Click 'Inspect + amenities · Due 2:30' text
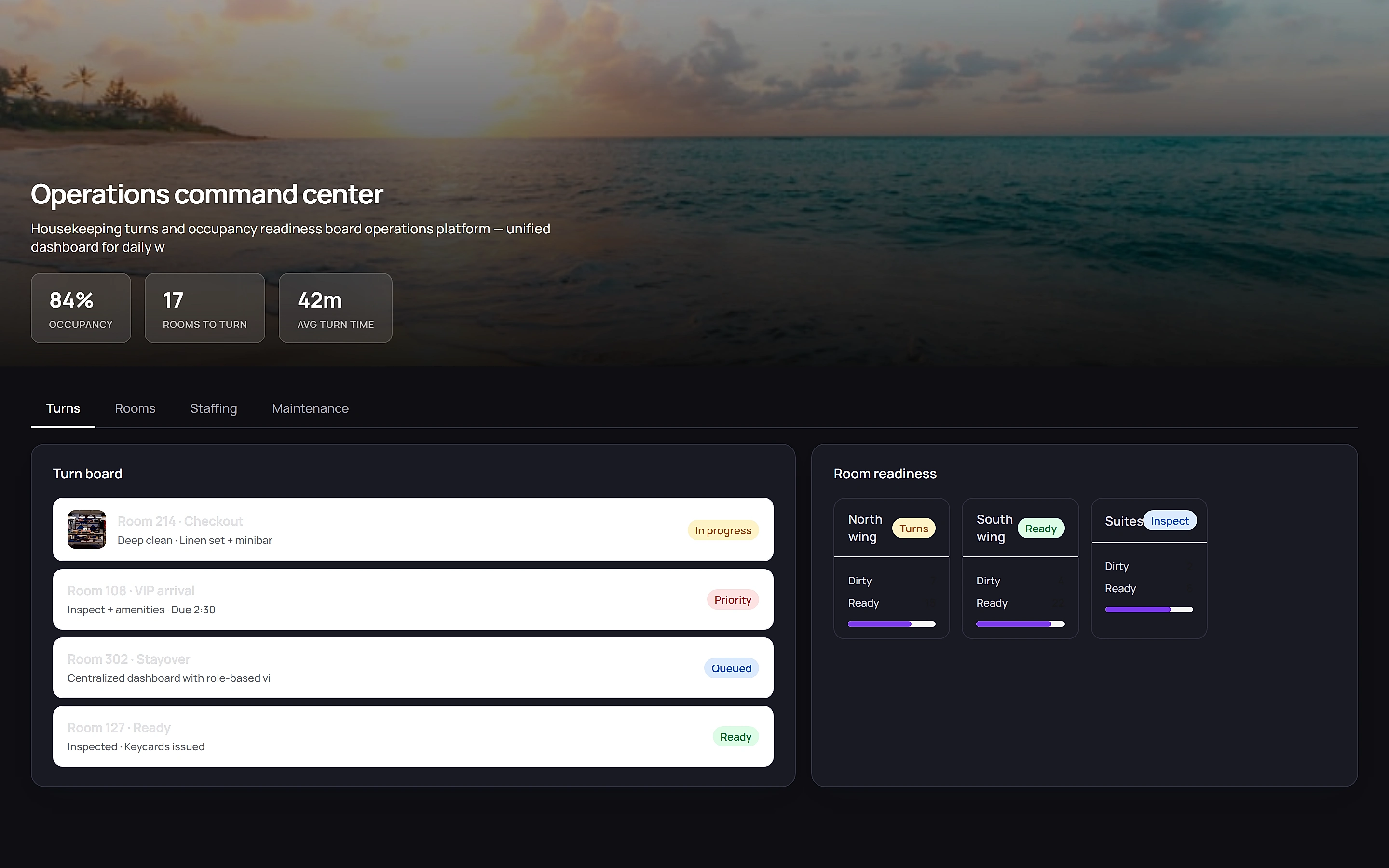 point(141,610)
